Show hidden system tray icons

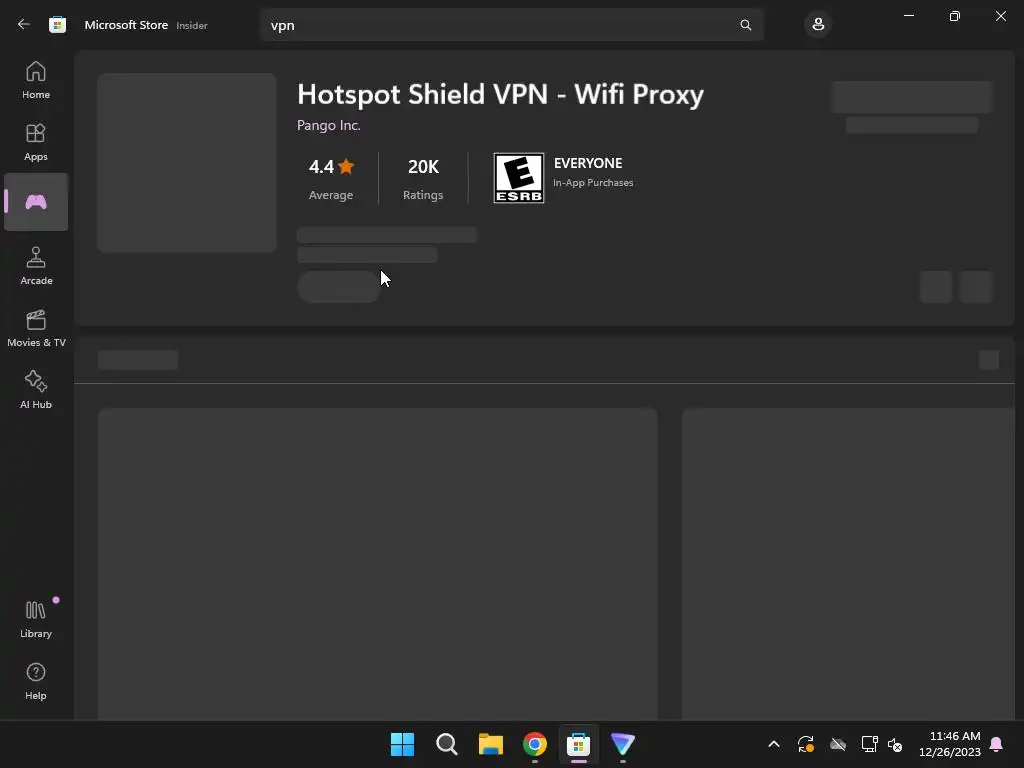[774, 744]
